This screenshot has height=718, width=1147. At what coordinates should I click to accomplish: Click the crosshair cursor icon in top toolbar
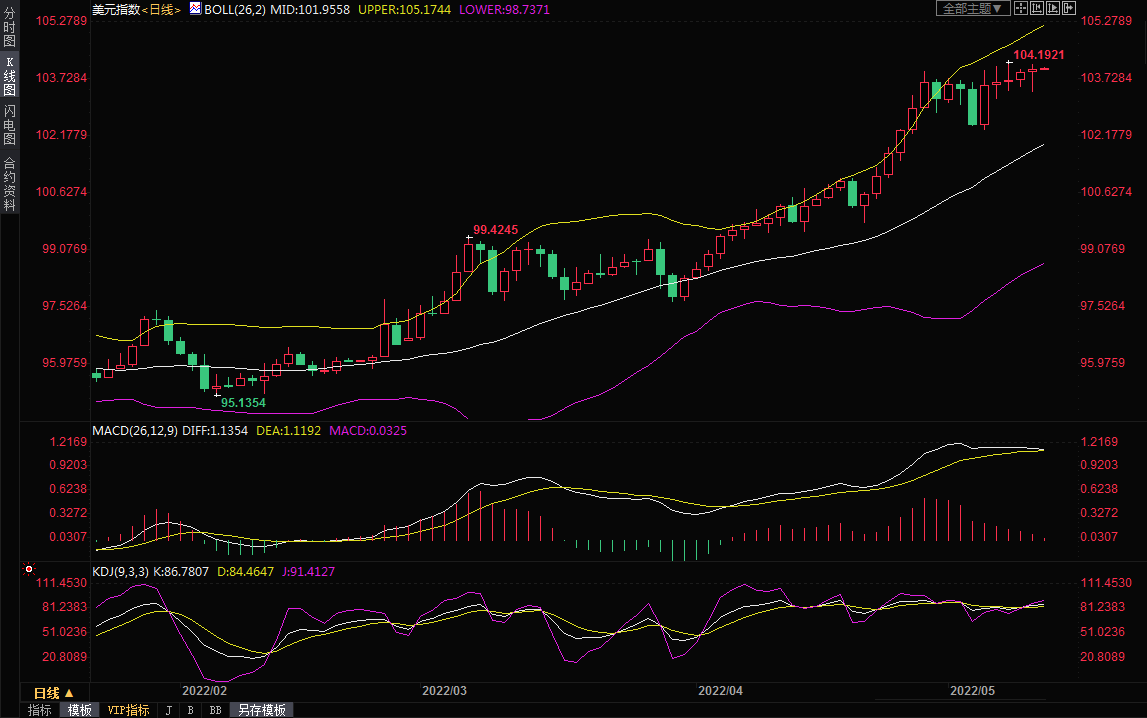1021,8
